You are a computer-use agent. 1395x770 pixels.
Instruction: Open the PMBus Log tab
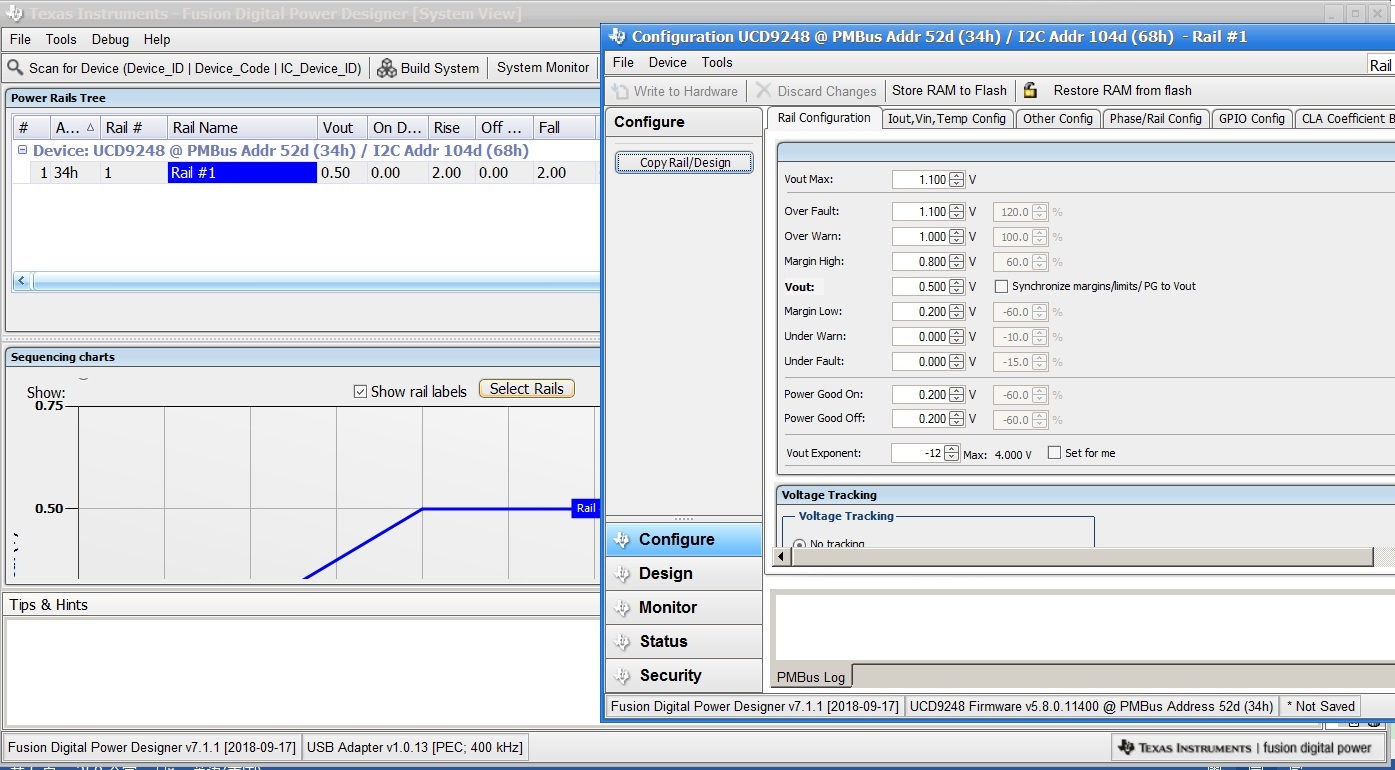click(811, 677)
